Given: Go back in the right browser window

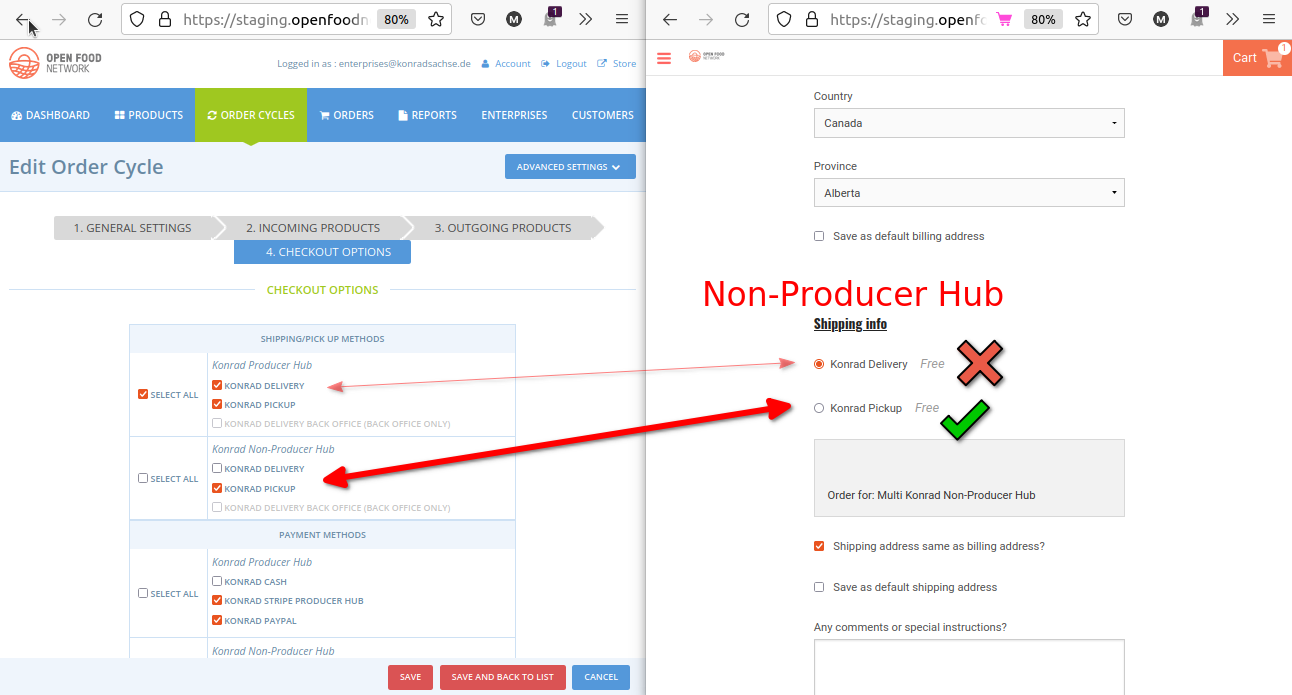Looking at the screenshot, I should pyautogui.click(x=670, y=19).
